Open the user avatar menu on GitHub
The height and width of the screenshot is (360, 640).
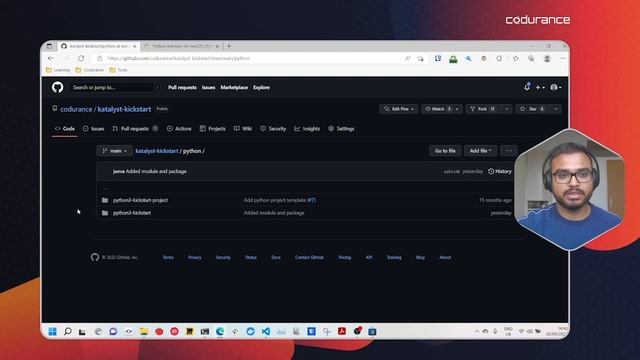pos(556,87)
